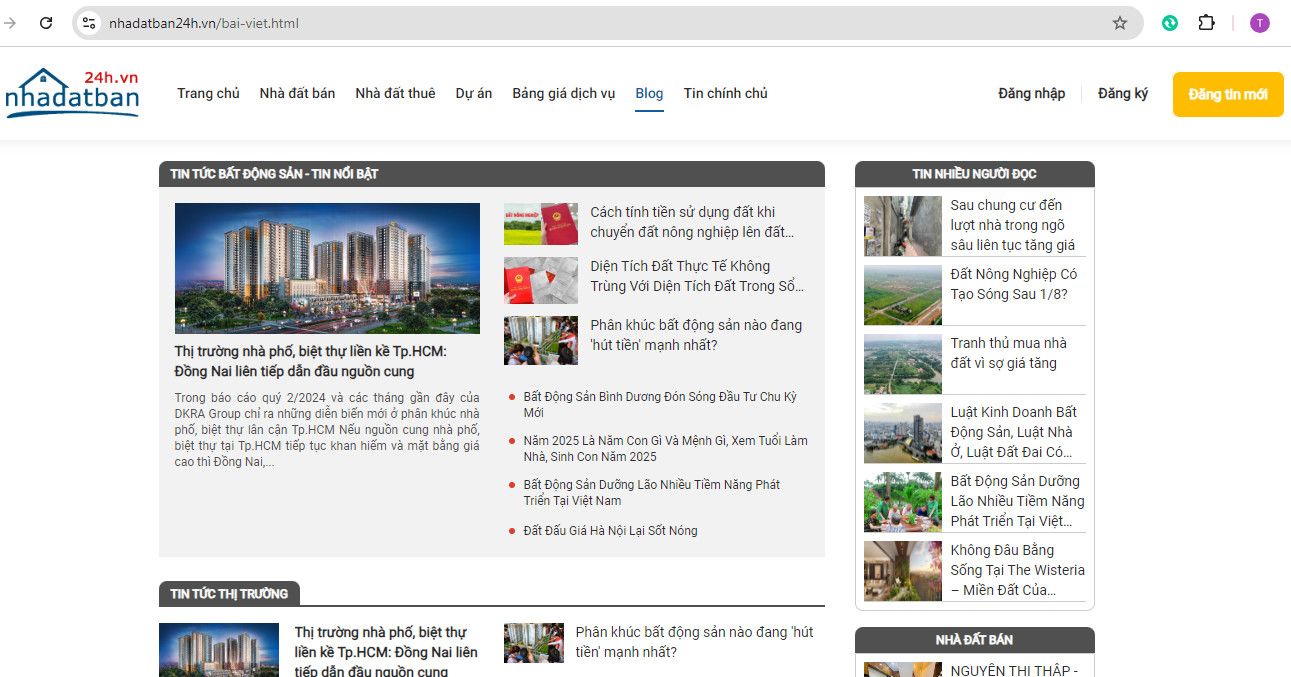Open the NGUYỄN THỊ THẬP listing link
1291x677 pixels.
pos(1014,670)
